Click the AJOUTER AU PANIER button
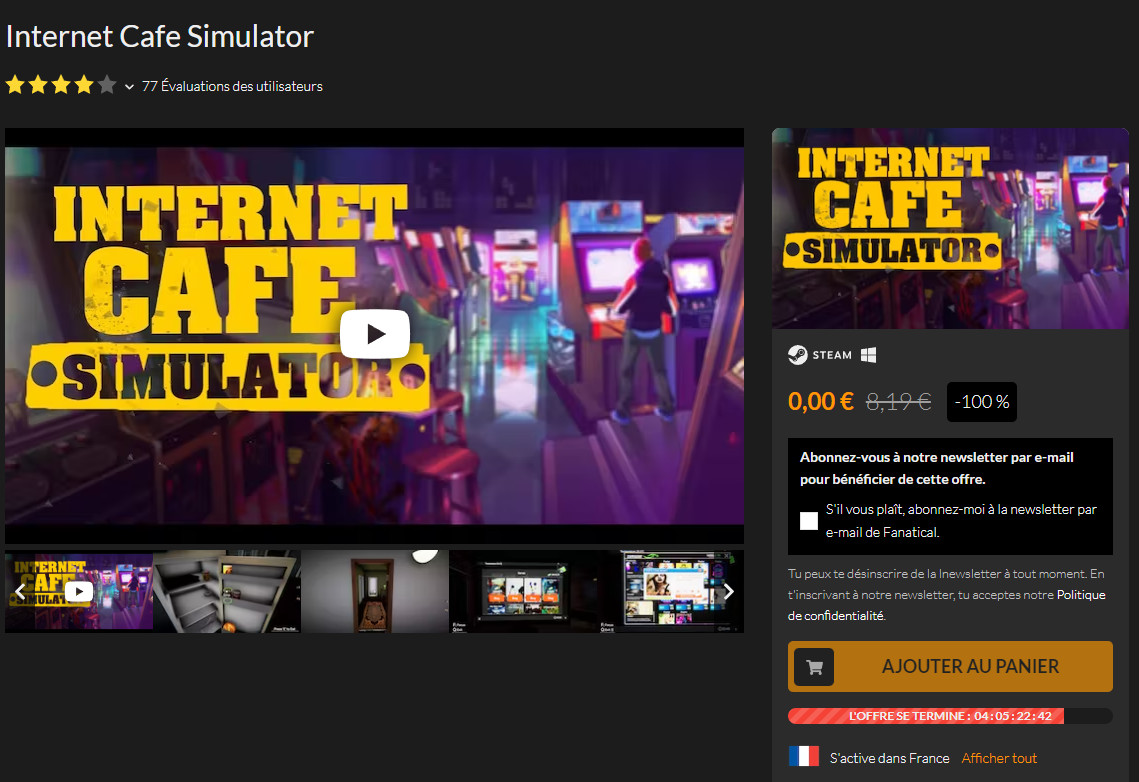 [x=950, y=667]
